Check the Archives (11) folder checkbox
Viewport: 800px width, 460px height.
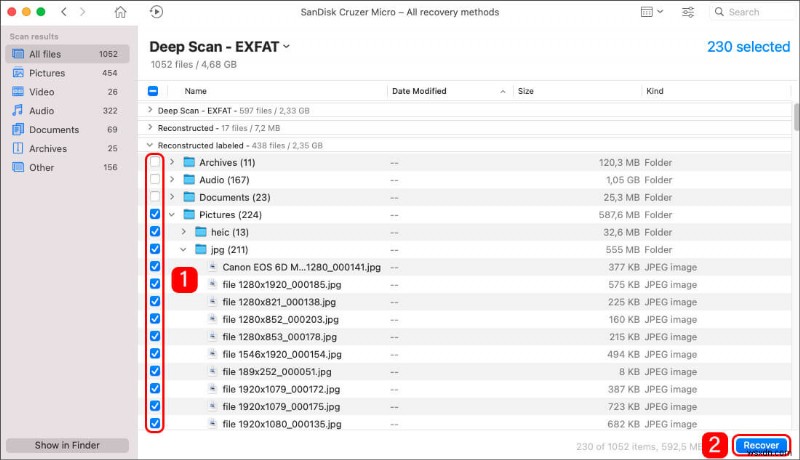[155, 162]
